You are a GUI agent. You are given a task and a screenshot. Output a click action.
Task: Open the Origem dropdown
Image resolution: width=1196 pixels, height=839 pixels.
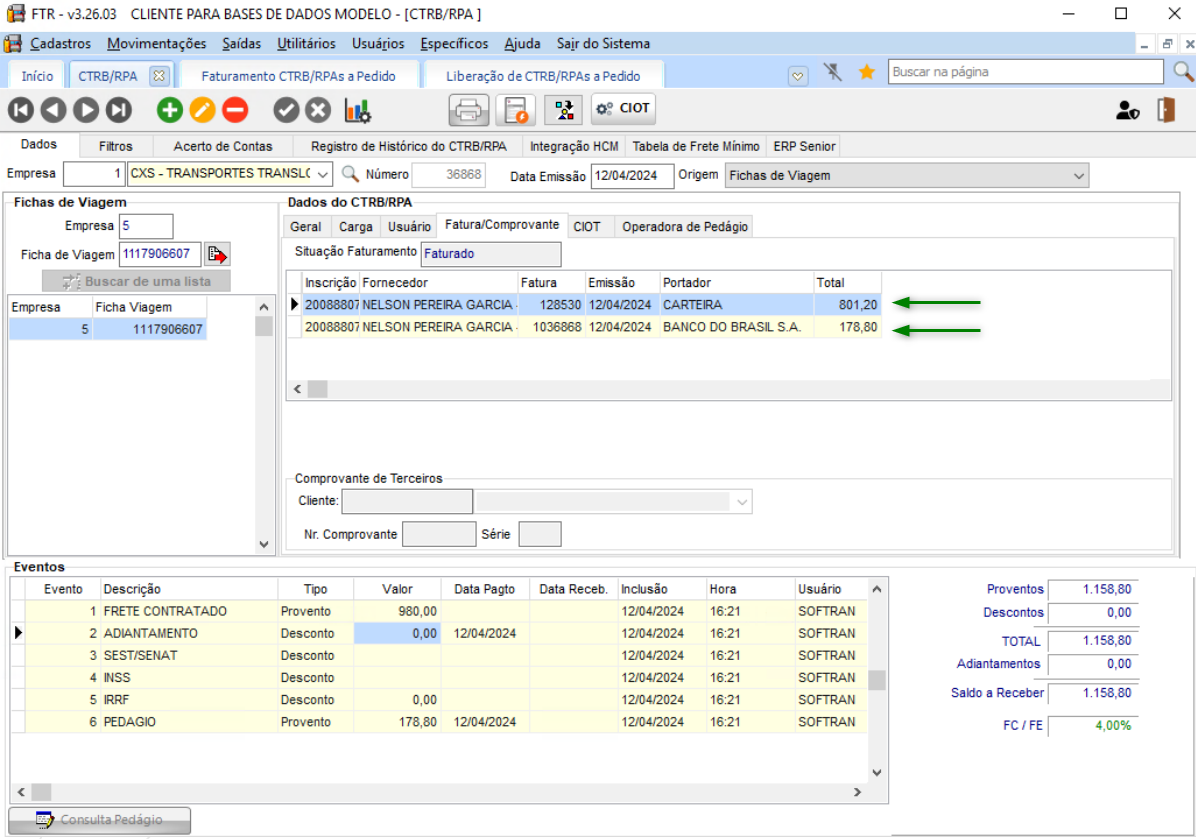coord(1078,175)
